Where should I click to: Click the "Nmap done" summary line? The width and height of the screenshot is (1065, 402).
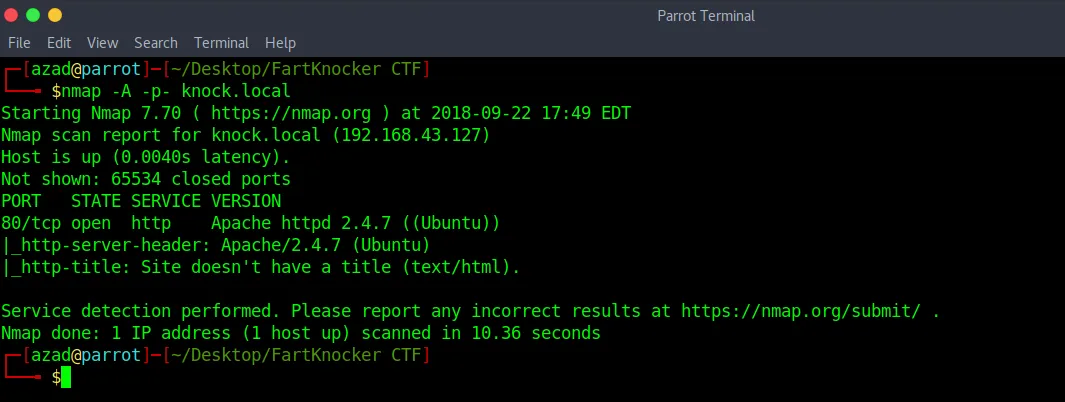coord(301,333)
